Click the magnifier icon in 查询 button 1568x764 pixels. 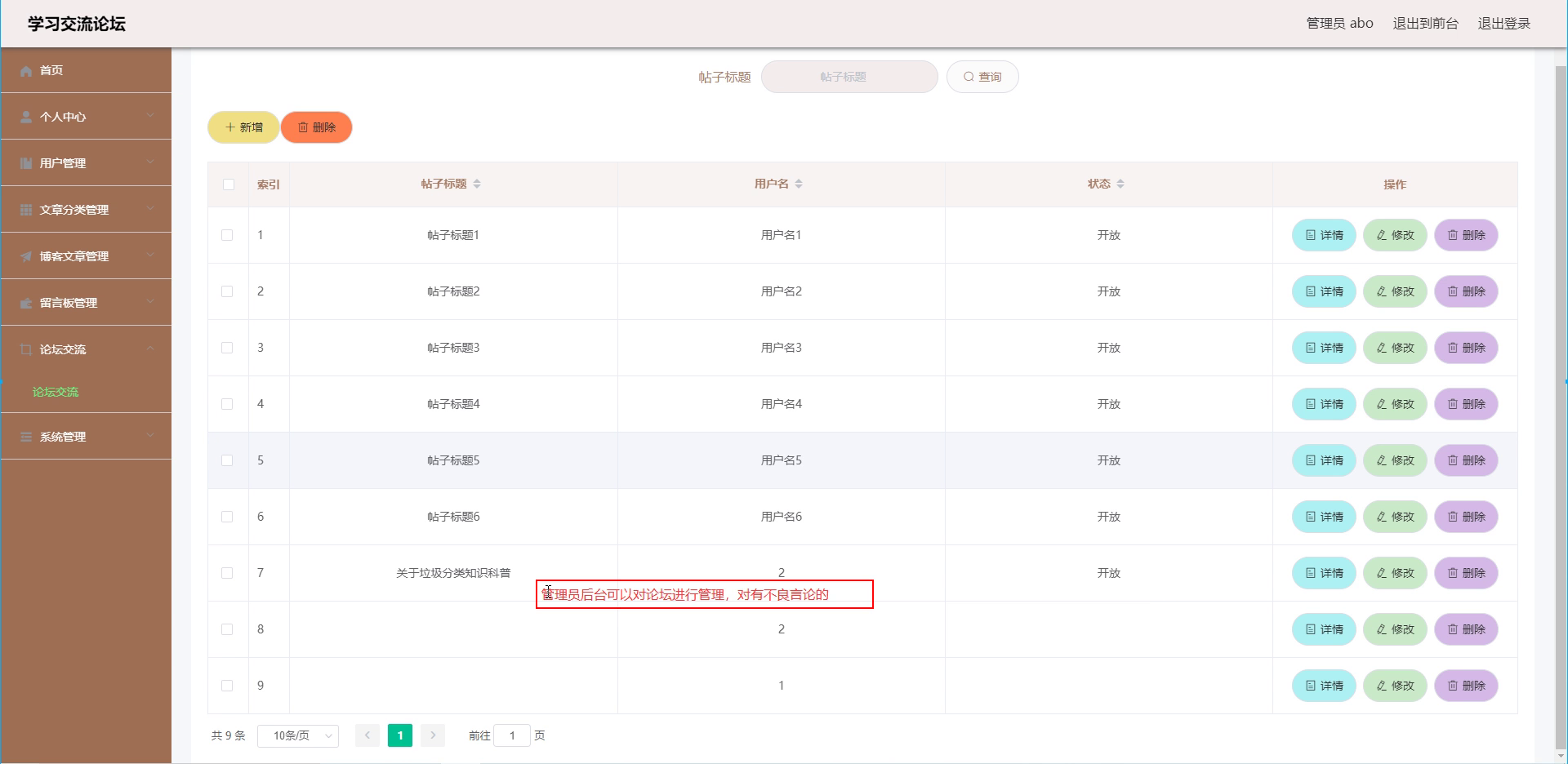(969, 77)
